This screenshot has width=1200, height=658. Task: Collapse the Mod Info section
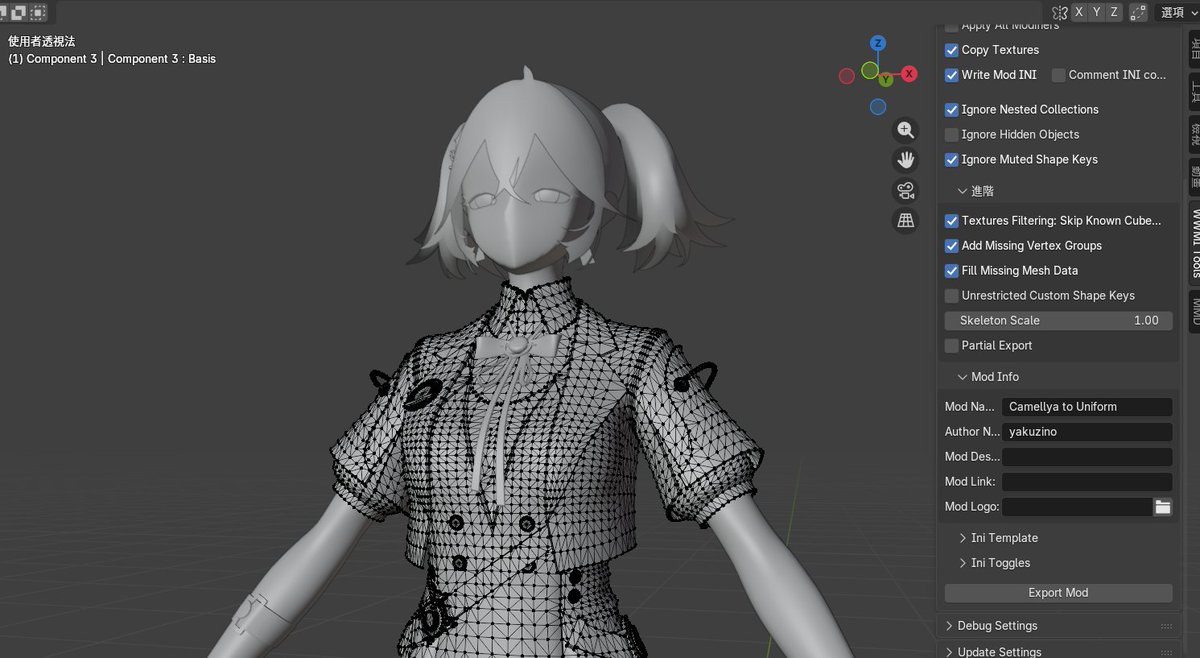coord(988,377)
